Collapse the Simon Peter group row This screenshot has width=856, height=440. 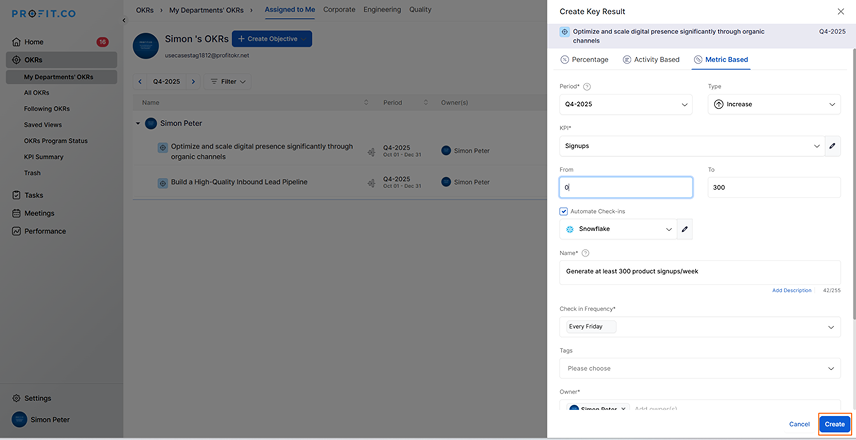click(x=138, y=124)
